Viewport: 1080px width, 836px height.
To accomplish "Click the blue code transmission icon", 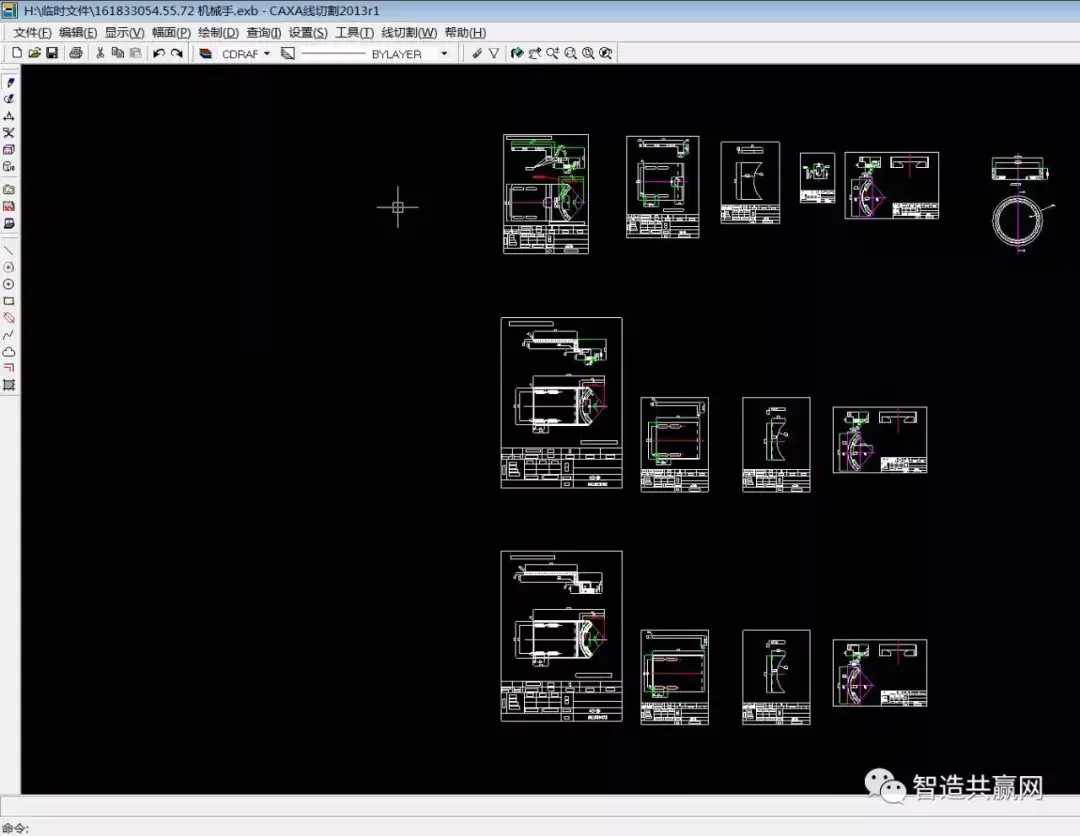I will click(9, 223).
